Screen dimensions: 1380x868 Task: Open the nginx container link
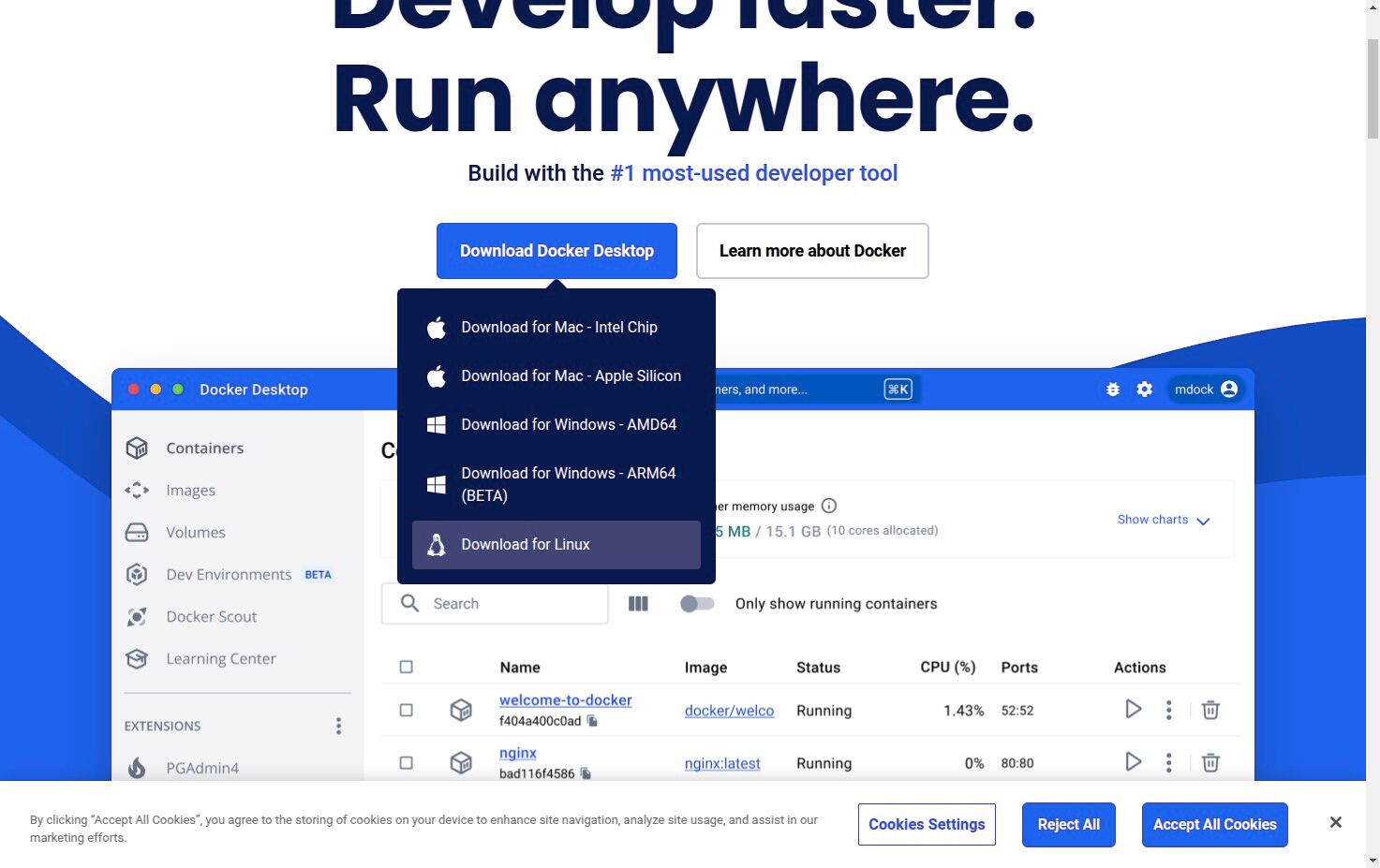tap(518, 752)
